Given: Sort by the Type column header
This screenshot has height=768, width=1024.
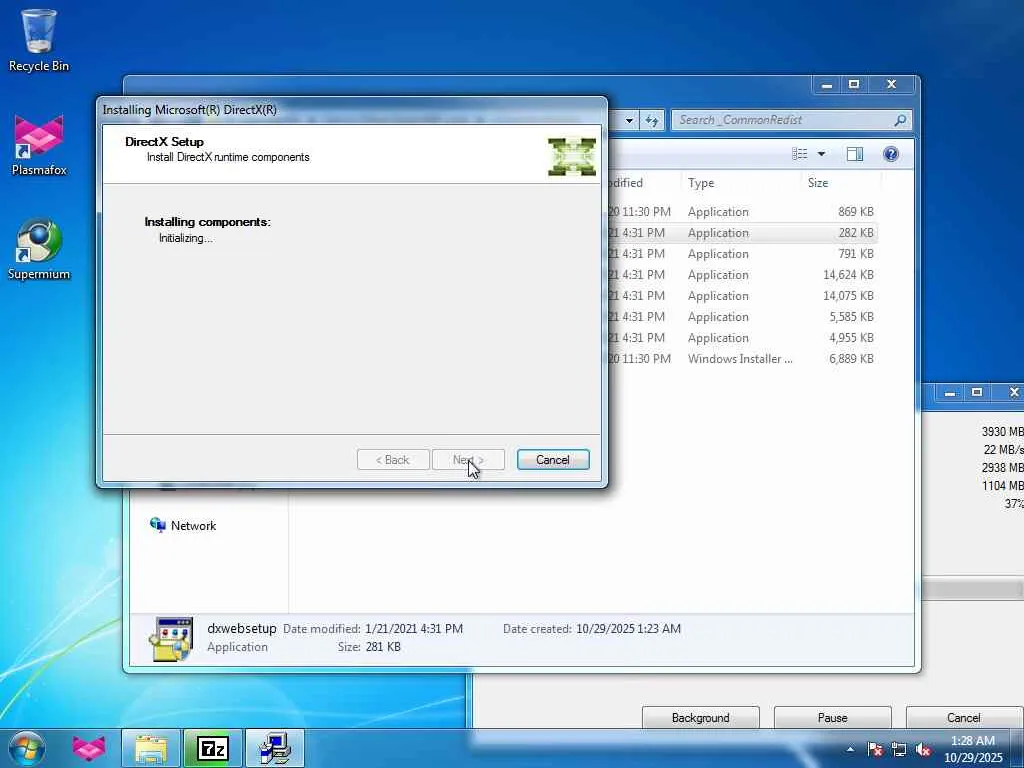Looking at the screenshot, I should coord(740,183).
